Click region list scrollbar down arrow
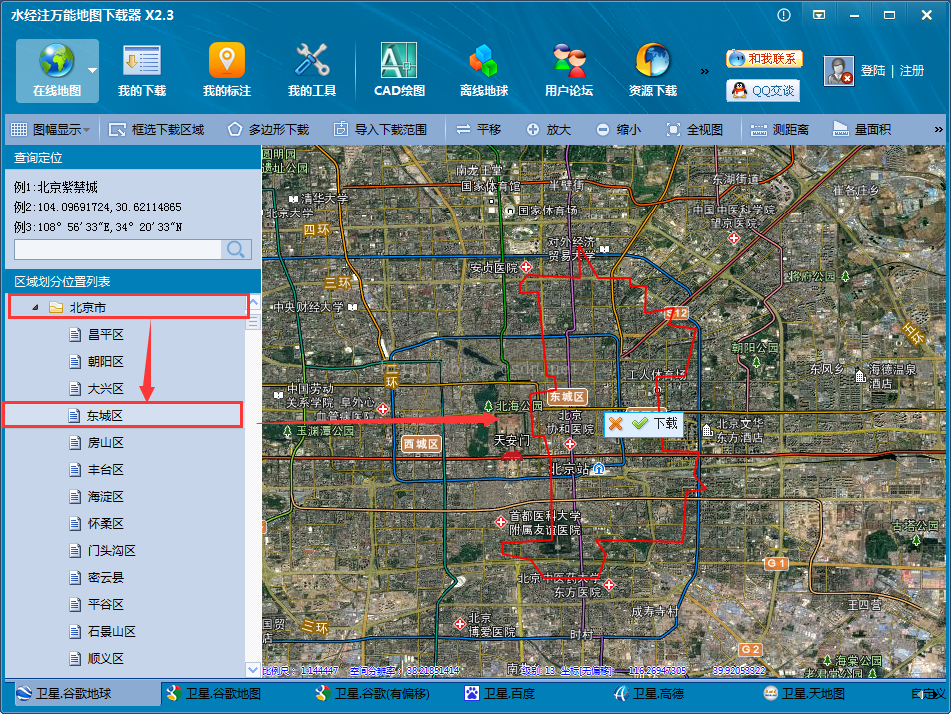951x714 pixels. pyautogui.click(x=254, y=670)
